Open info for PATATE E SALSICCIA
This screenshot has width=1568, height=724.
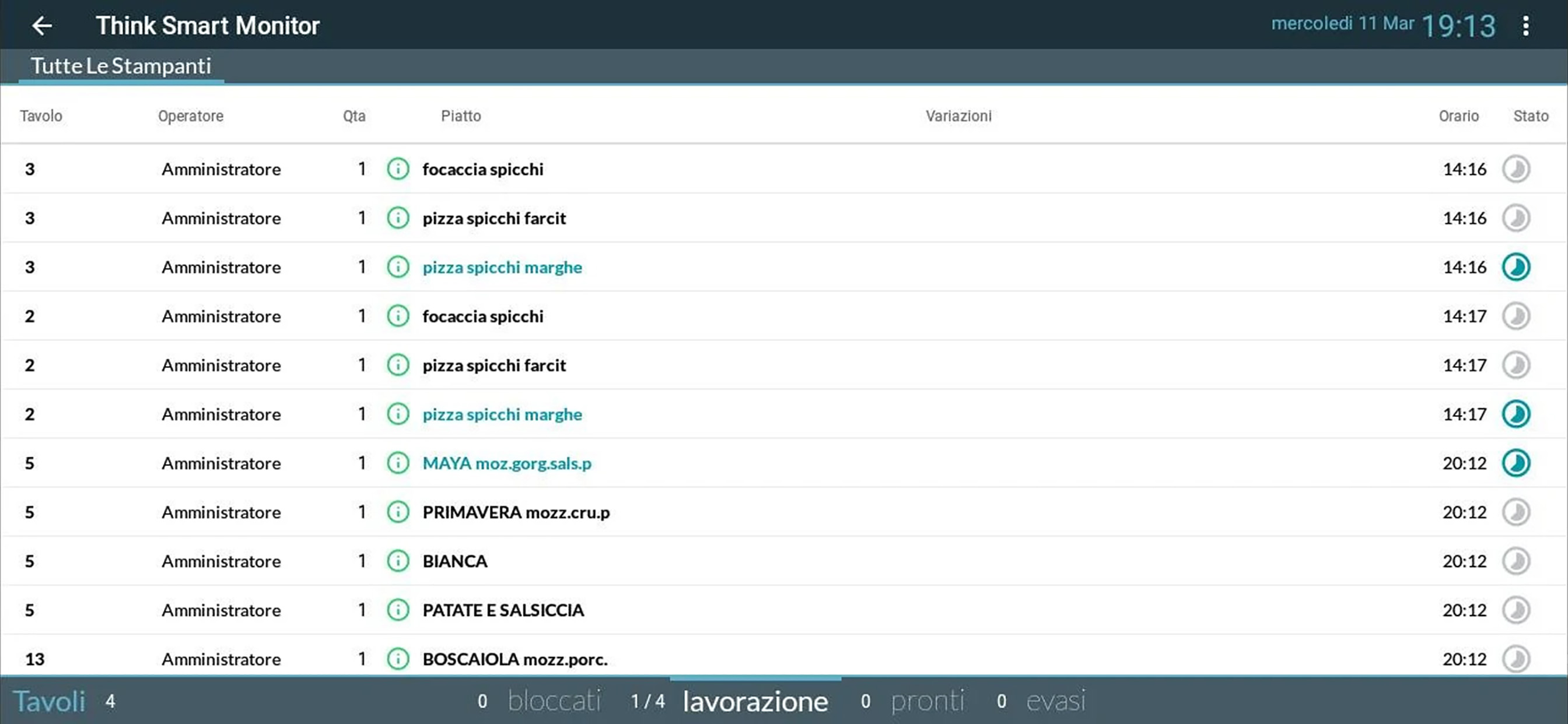point(397,610)
